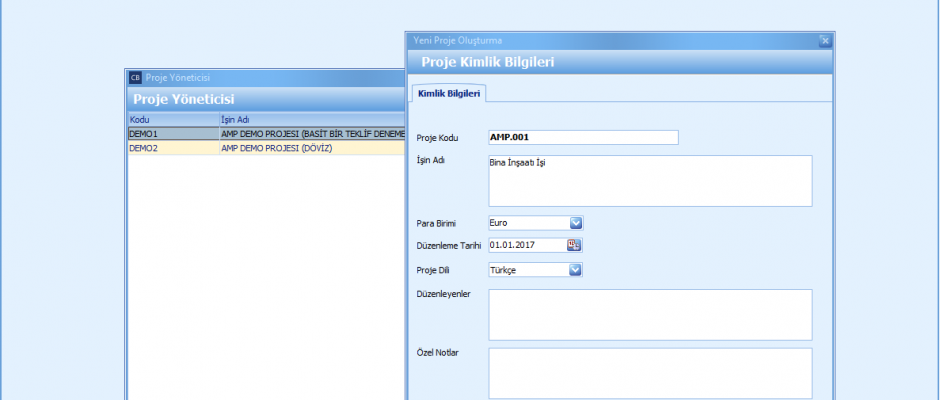Select the AMP DEMO PROJESI (BASİT BİR TEKLİF) cell
This screenshot has width=940, height=400.
310,133
